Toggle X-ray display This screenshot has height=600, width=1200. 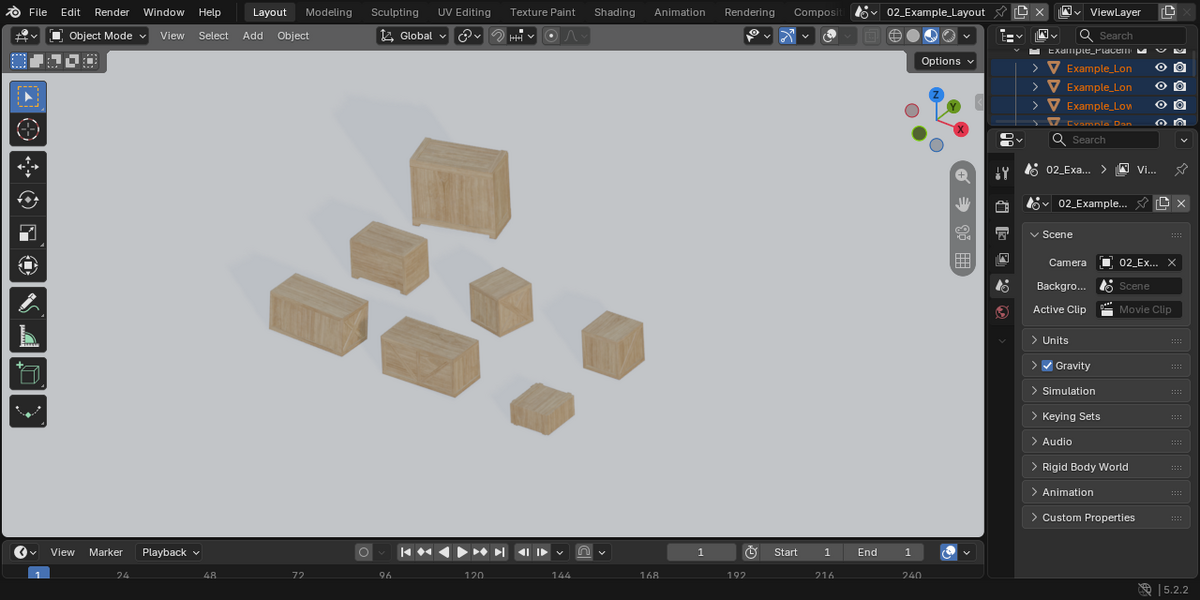coord(871,36)
